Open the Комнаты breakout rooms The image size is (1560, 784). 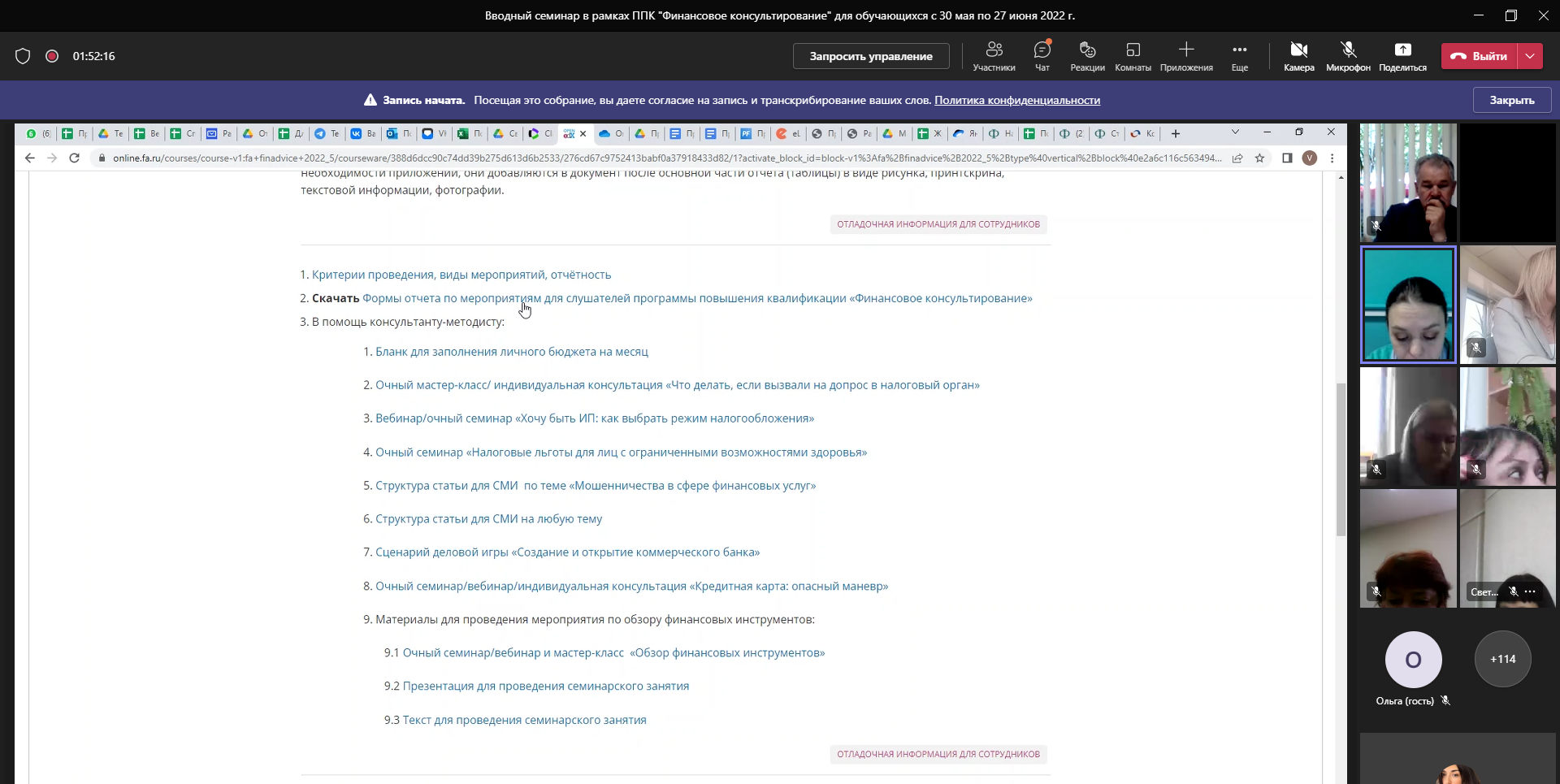point(1133,56)
